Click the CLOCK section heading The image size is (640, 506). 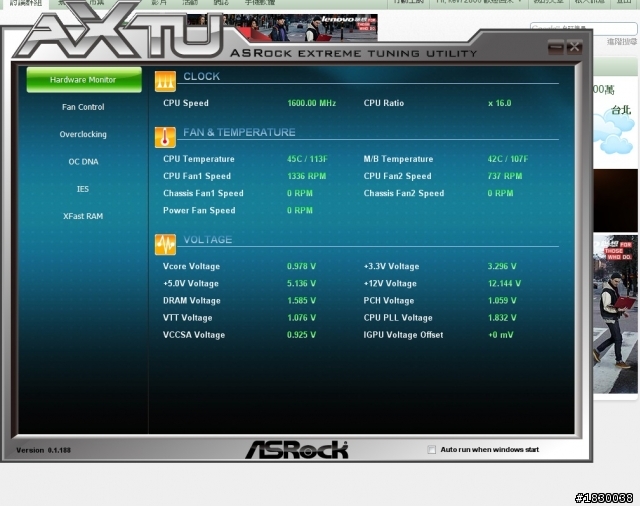(x=202, y=76)
